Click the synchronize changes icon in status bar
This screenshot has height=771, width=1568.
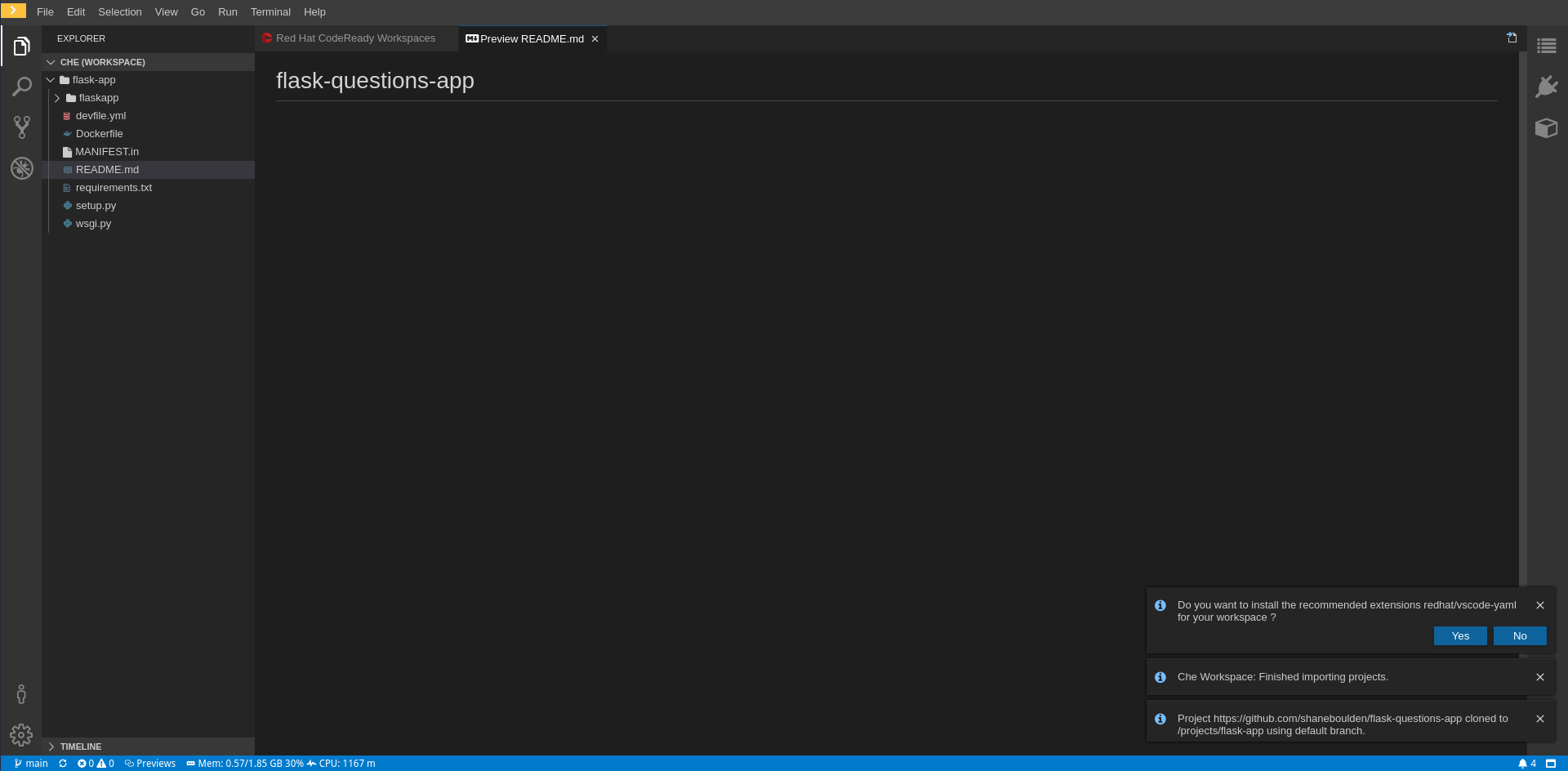pos(63,764)
